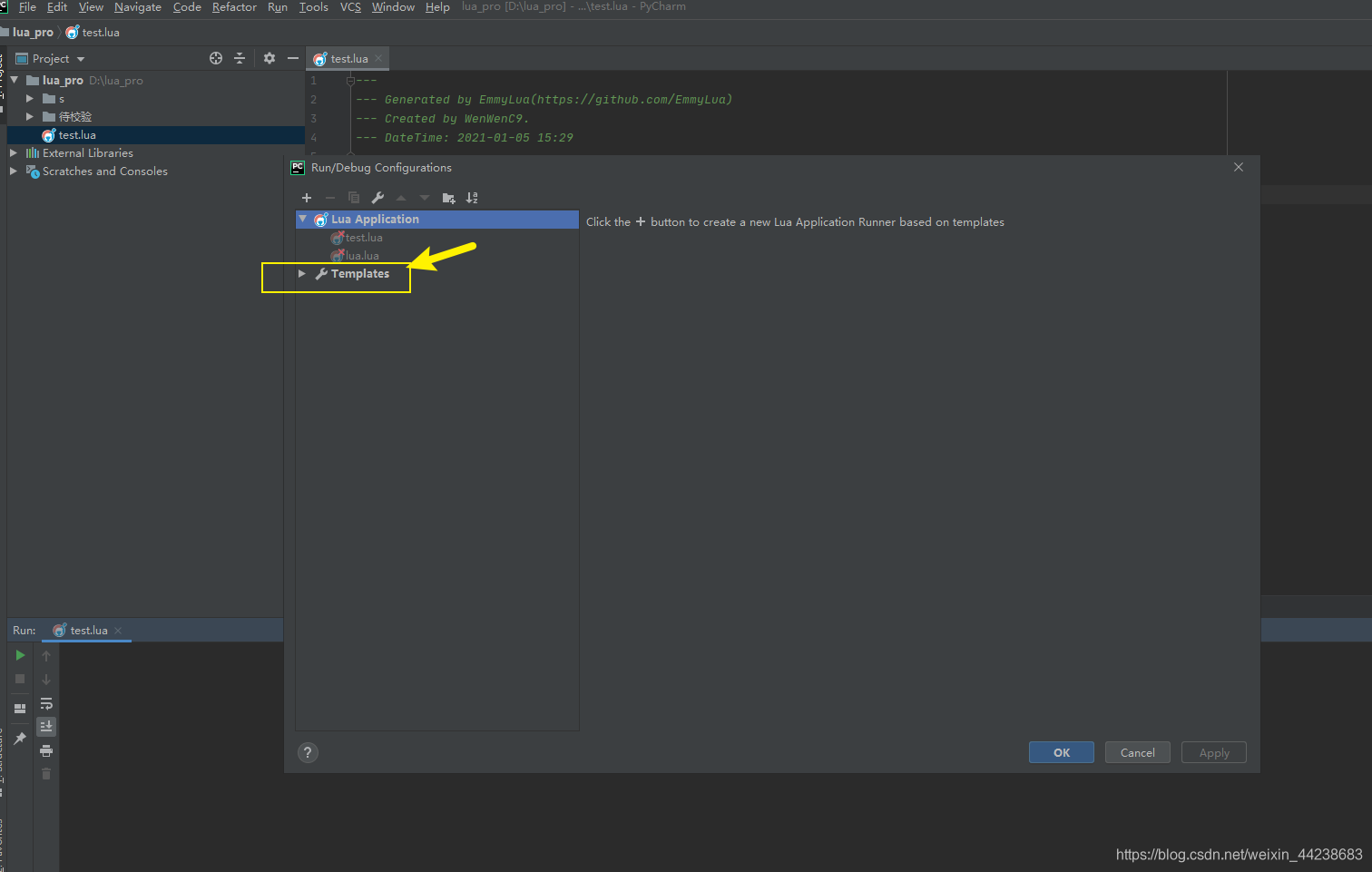Open edit templates wrench icon in dialog toolbar

click(377, 198)
